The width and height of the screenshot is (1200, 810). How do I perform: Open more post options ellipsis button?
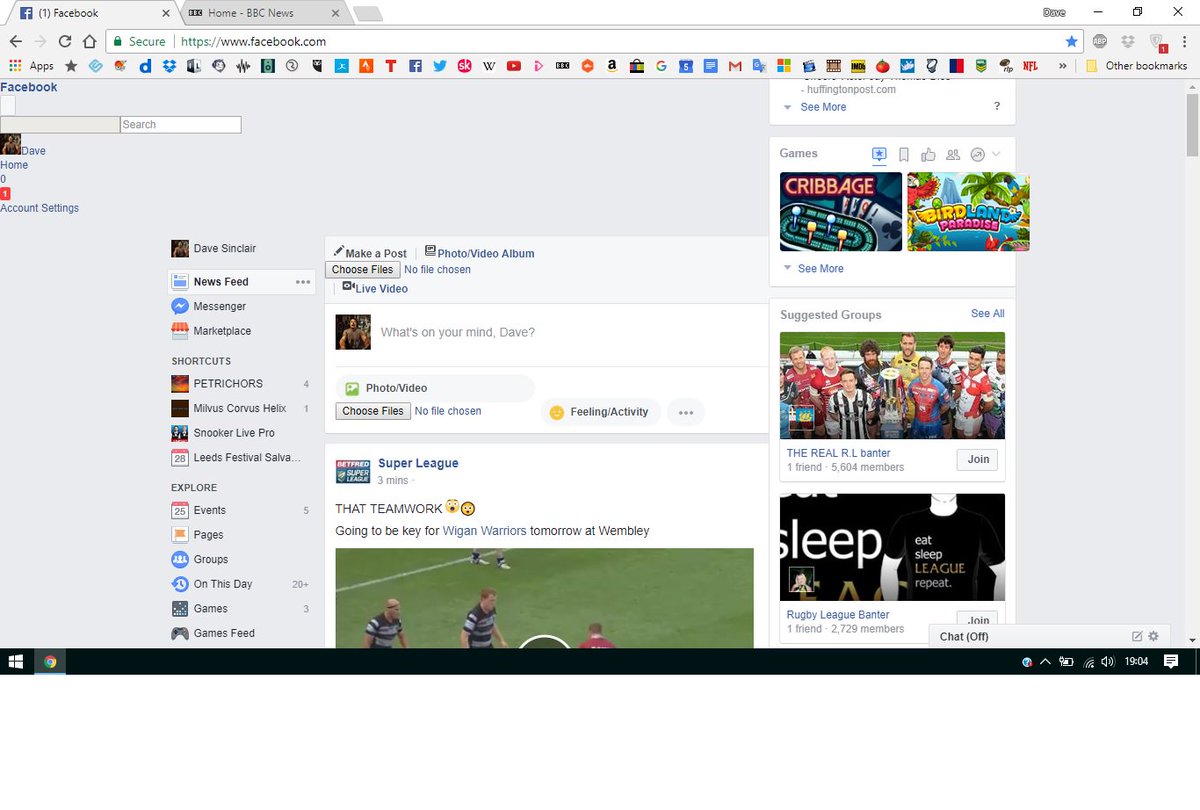pyautogui.click(x=686, y=412)
